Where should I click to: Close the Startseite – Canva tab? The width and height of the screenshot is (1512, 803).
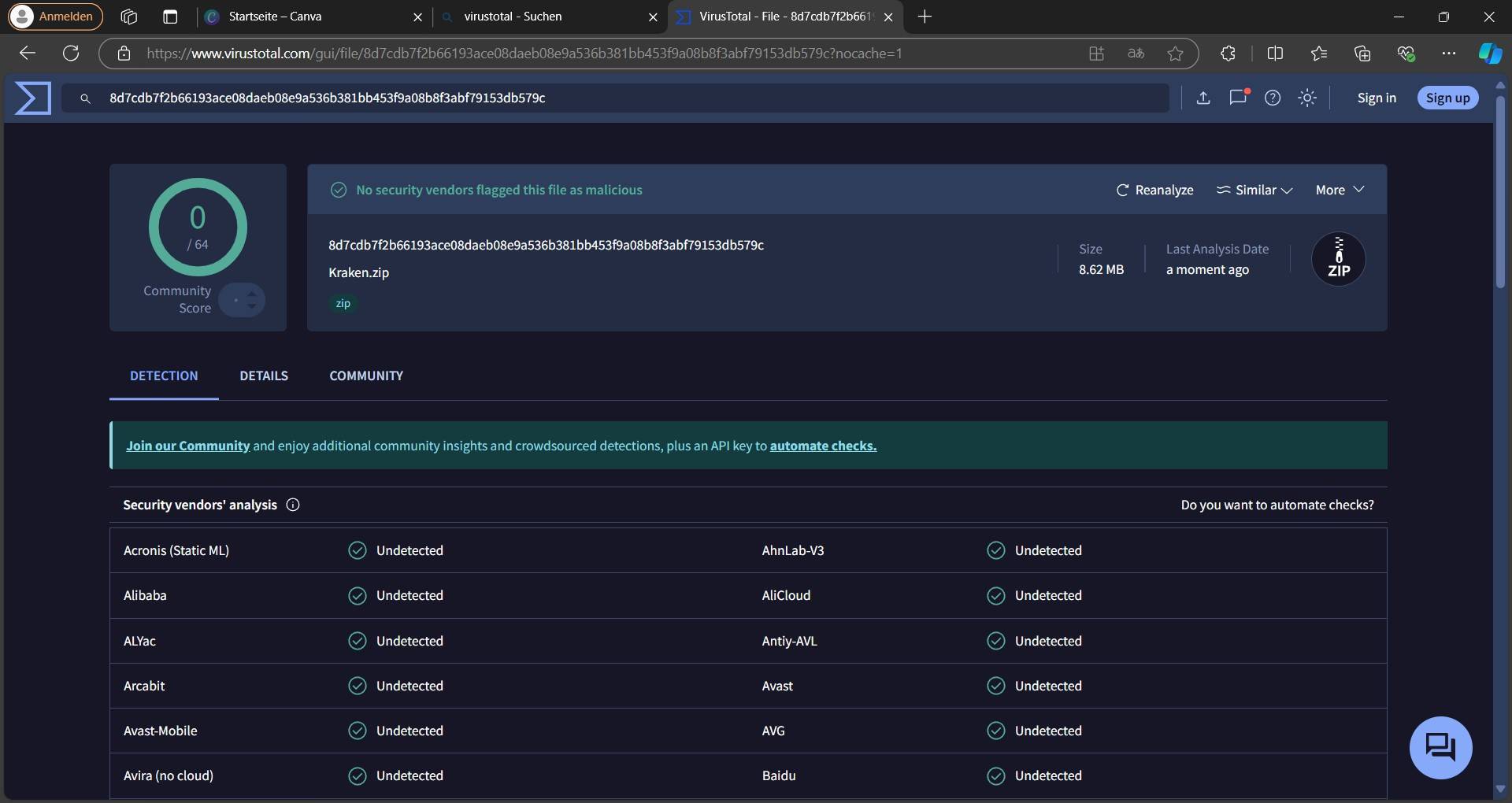pos(417,17)
